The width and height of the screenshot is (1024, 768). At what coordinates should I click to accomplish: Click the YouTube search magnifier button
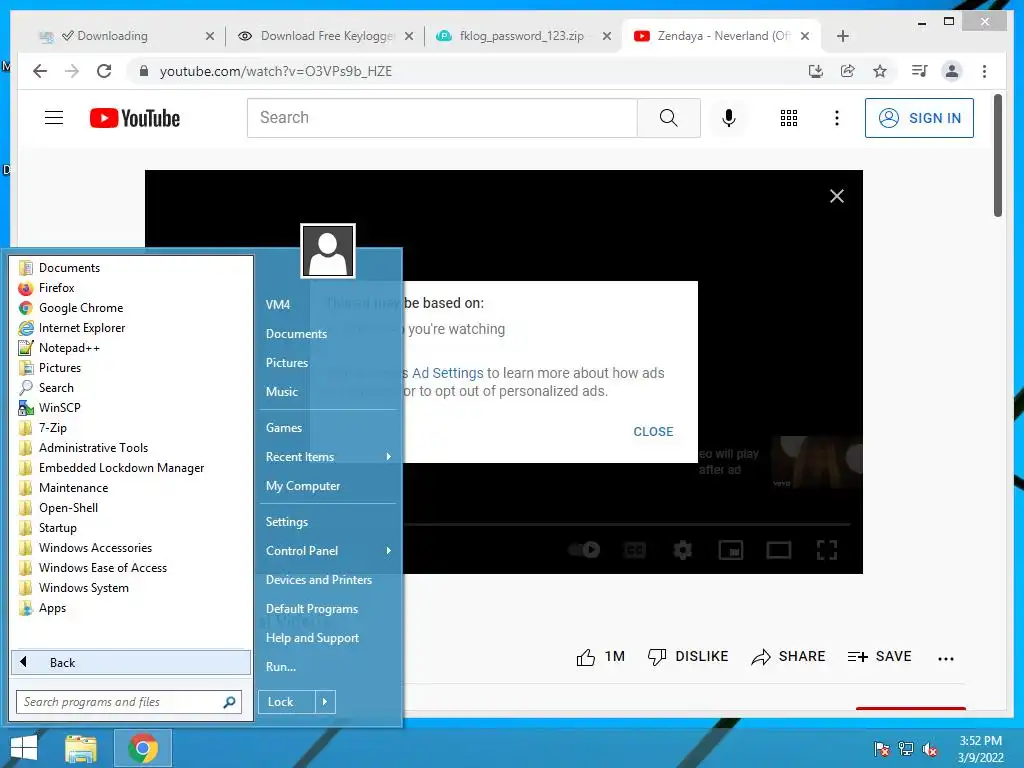click(669, 118)
